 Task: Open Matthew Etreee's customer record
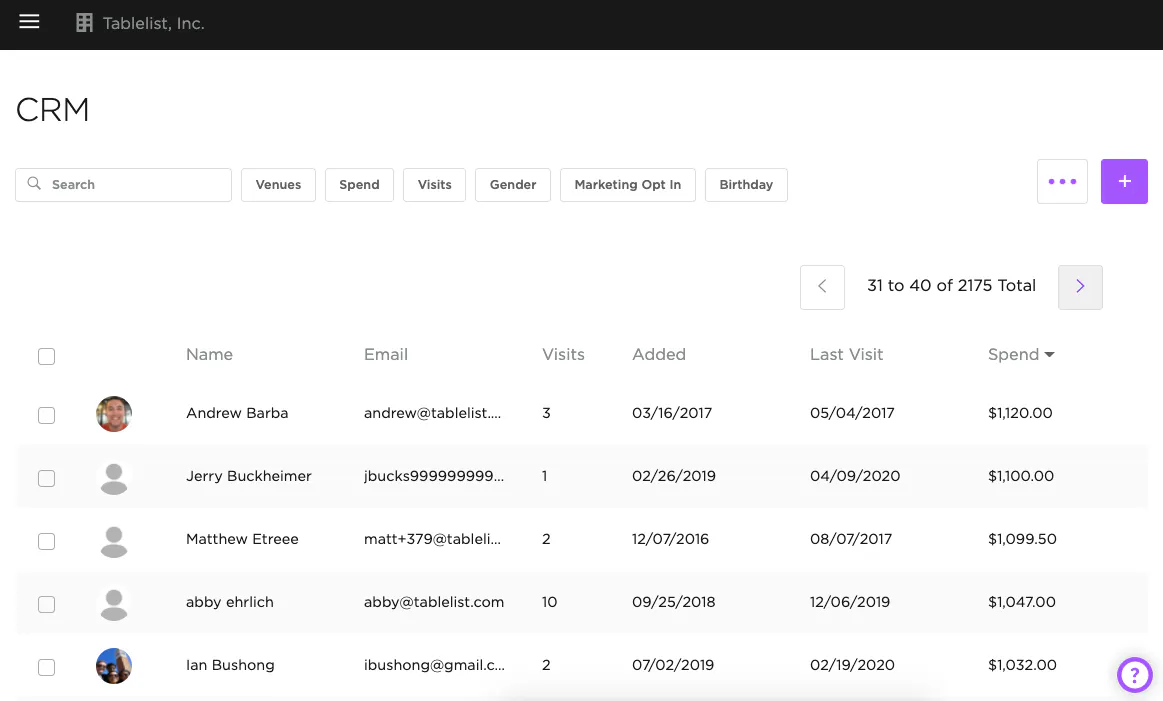point(242,539)
